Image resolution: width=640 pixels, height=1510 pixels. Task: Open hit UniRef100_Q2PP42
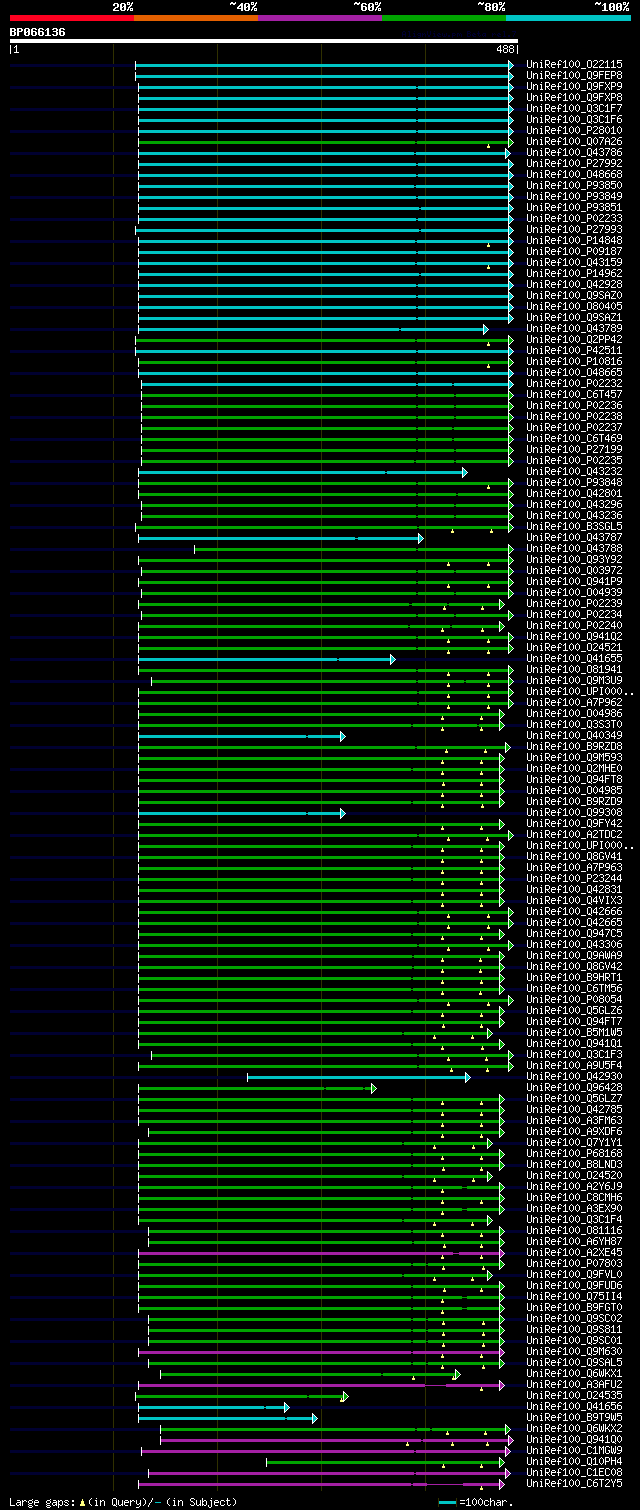[574, 340]
